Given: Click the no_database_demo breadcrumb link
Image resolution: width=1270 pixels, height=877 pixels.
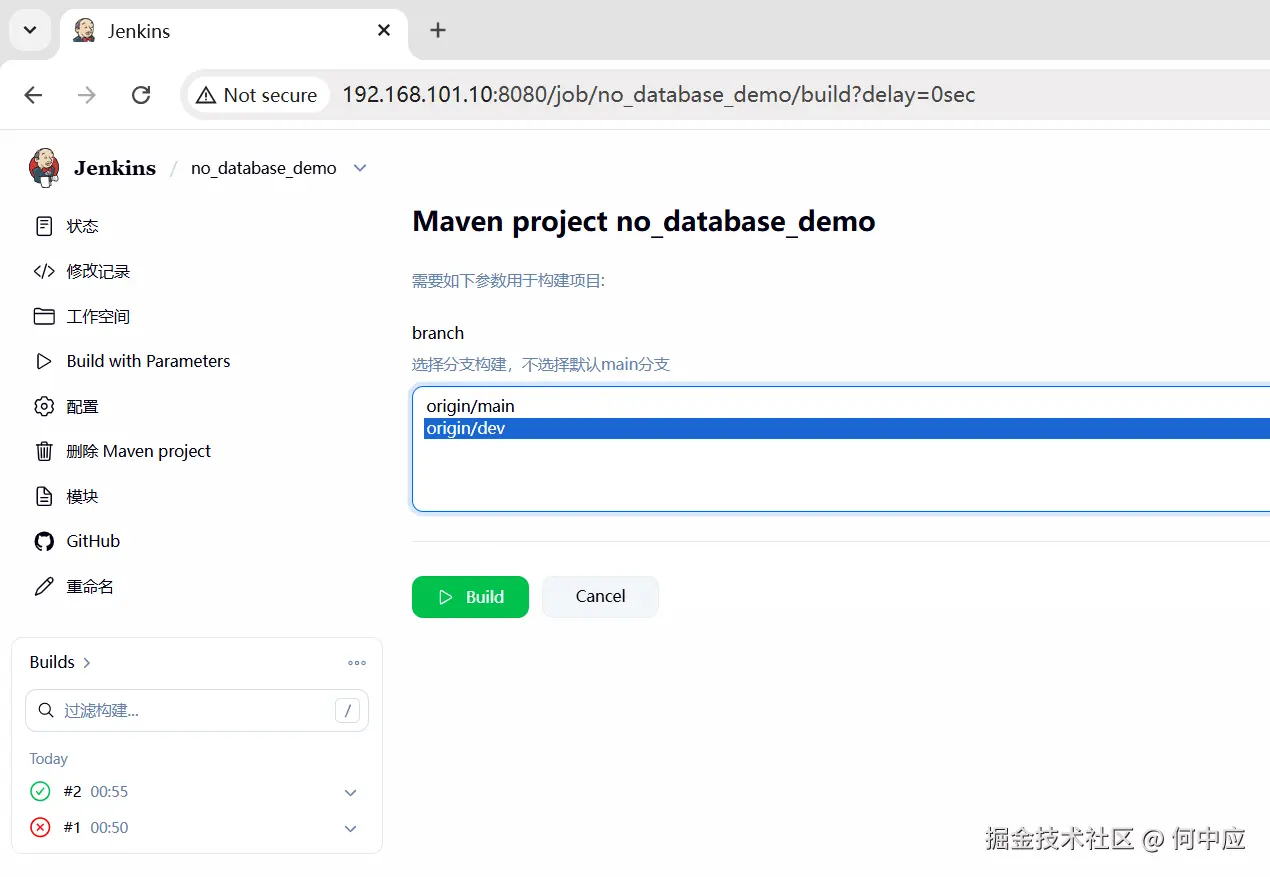Looking at the screenshot, I should (264, 168).
